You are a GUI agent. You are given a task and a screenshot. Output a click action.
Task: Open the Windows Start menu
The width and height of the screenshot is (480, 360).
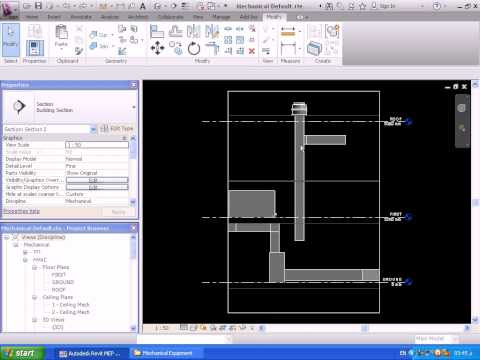click(22, 353)
